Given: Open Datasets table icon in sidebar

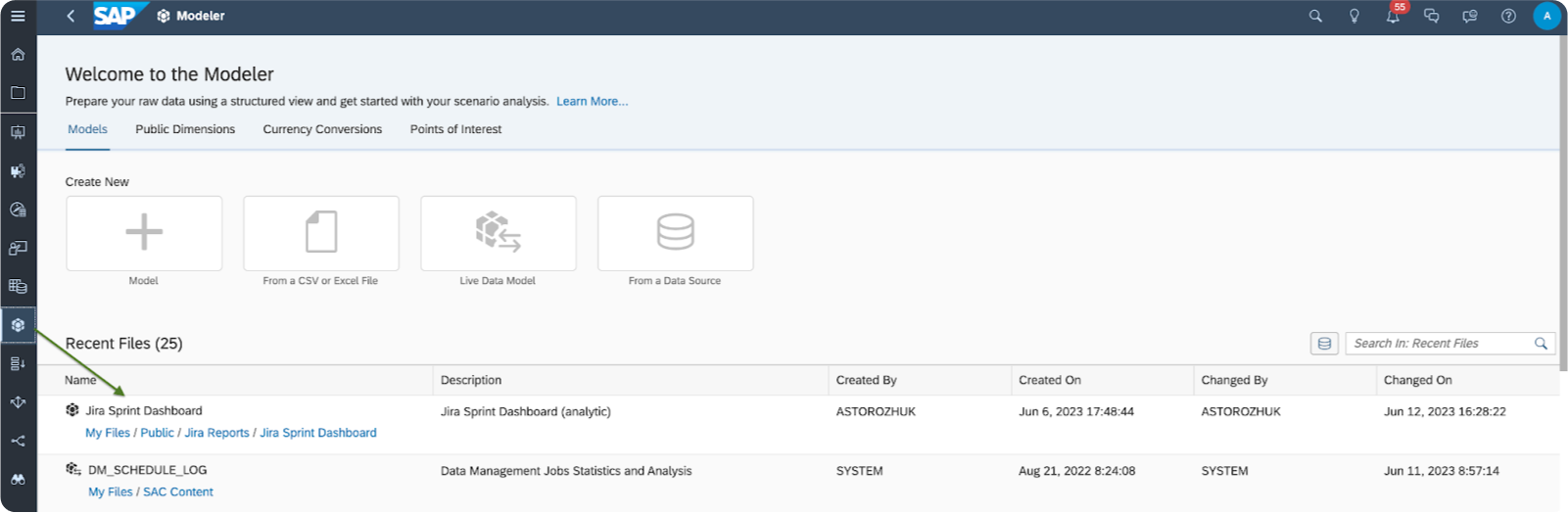Looking at the screenshot, I should click(18, 286).
